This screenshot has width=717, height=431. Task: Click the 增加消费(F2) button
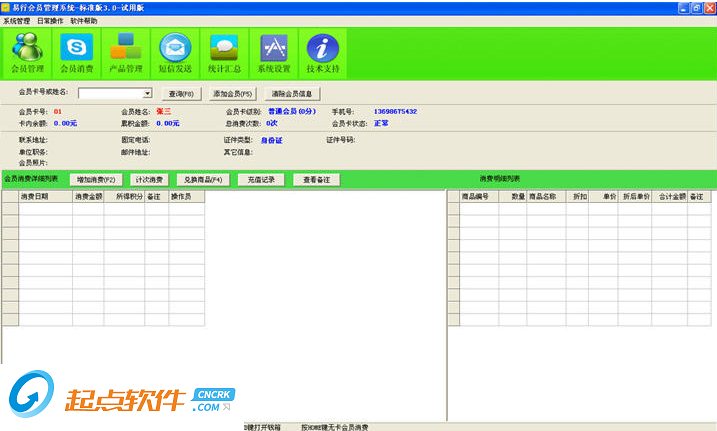pyautogui.click(x=96, y=180)
